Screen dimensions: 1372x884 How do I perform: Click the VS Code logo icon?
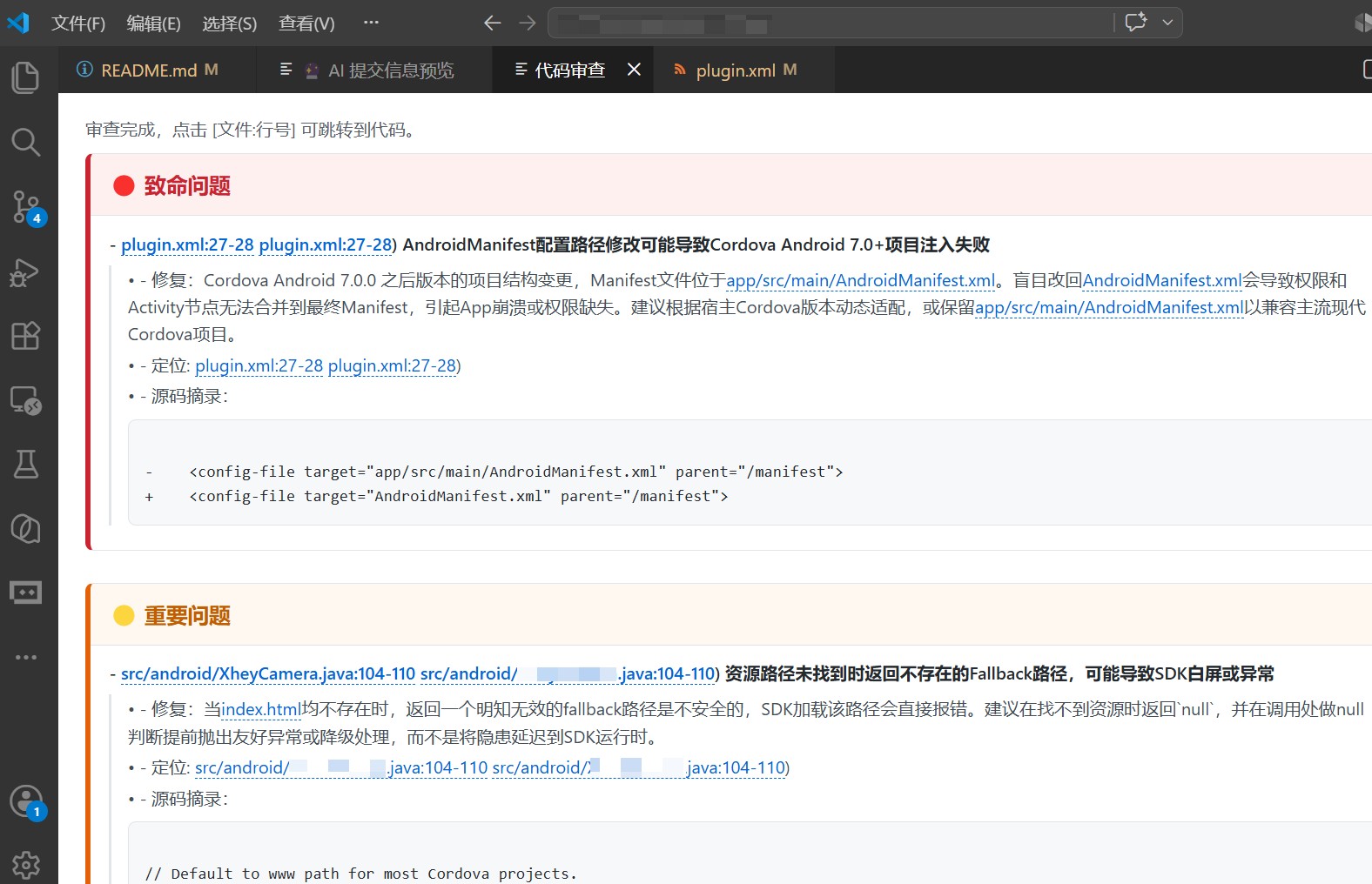(18, 23)
